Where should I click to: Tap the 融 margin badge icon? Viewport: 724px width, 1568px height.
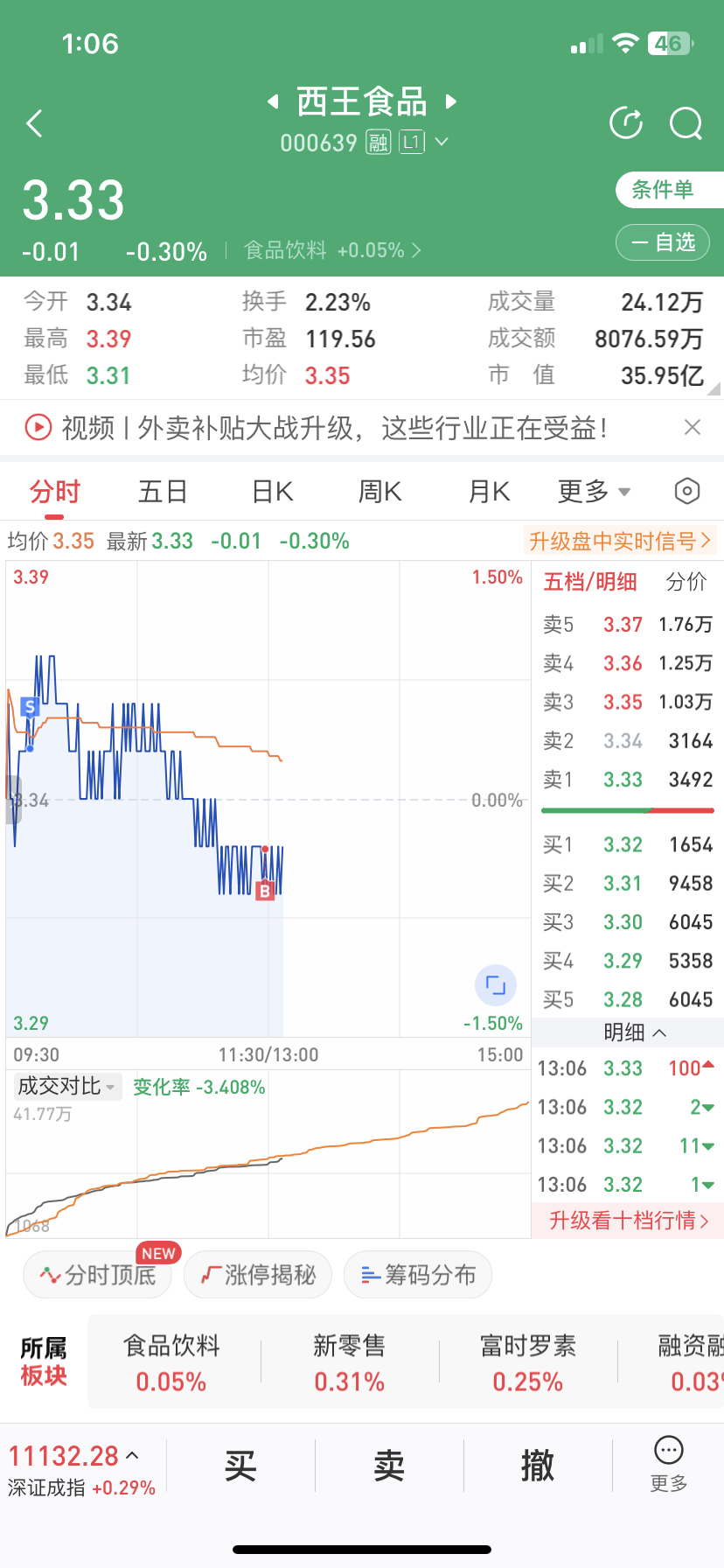click(378, 142)
